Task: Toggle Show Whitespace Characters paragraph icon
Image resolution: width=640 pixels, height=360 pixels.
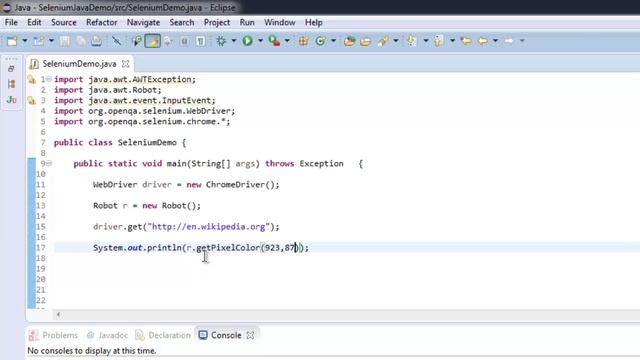Action: point(201,41)
